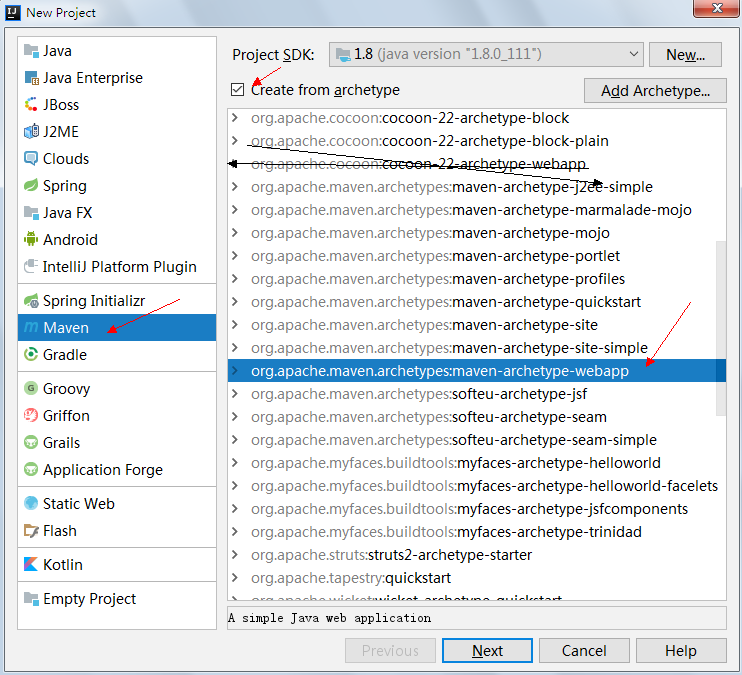The width and height of the screenshot is (742, 675).
Task: Expand maven-archetype-quickstart node
Action: coord(235,302)
